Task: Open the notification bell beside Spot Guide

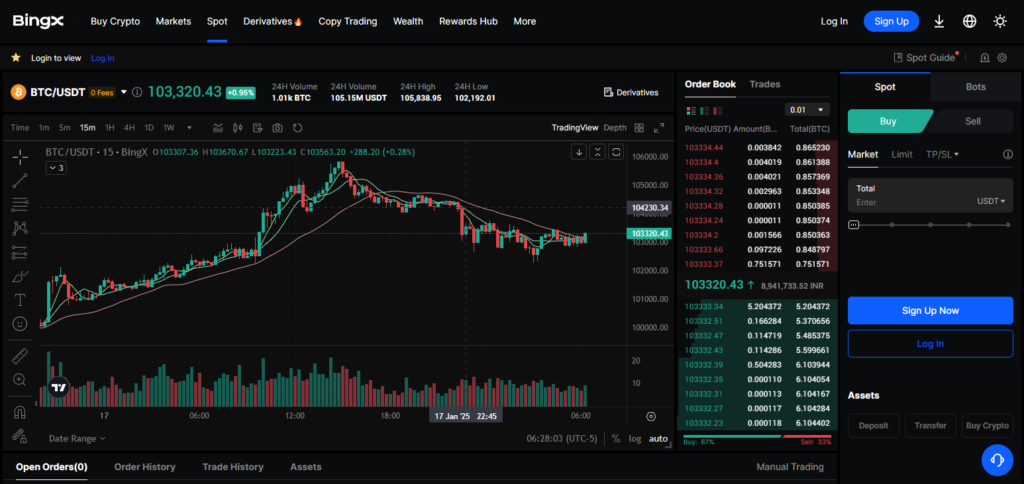Action: pyautogui.click(x=985, y=58)
